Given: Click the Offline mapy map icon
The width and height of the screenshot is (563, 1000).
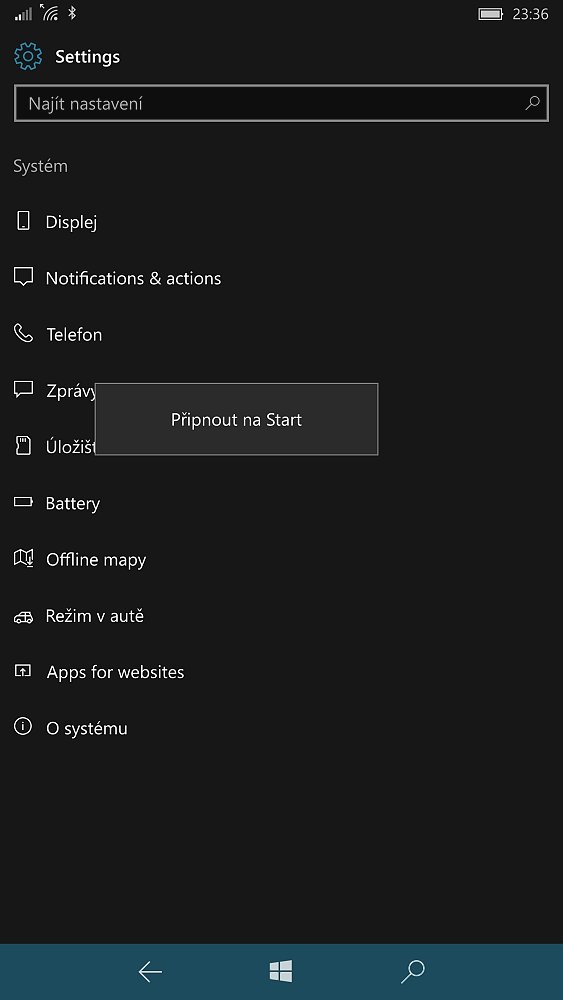Looking at the screenshot, I should tap(23, 558).
